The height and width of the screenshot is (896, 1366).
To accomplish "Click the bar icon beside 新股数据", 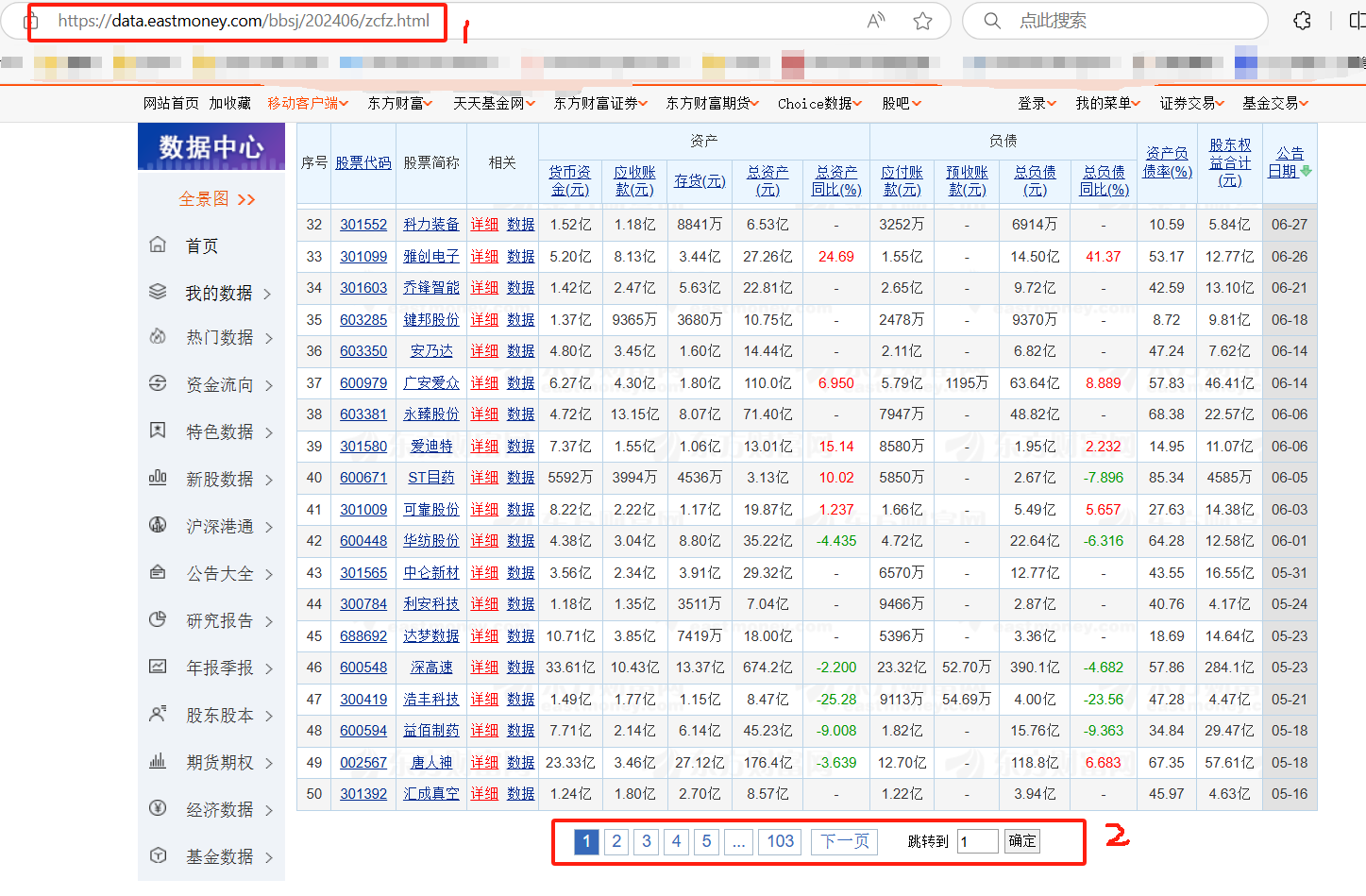I will coord(158,478).
